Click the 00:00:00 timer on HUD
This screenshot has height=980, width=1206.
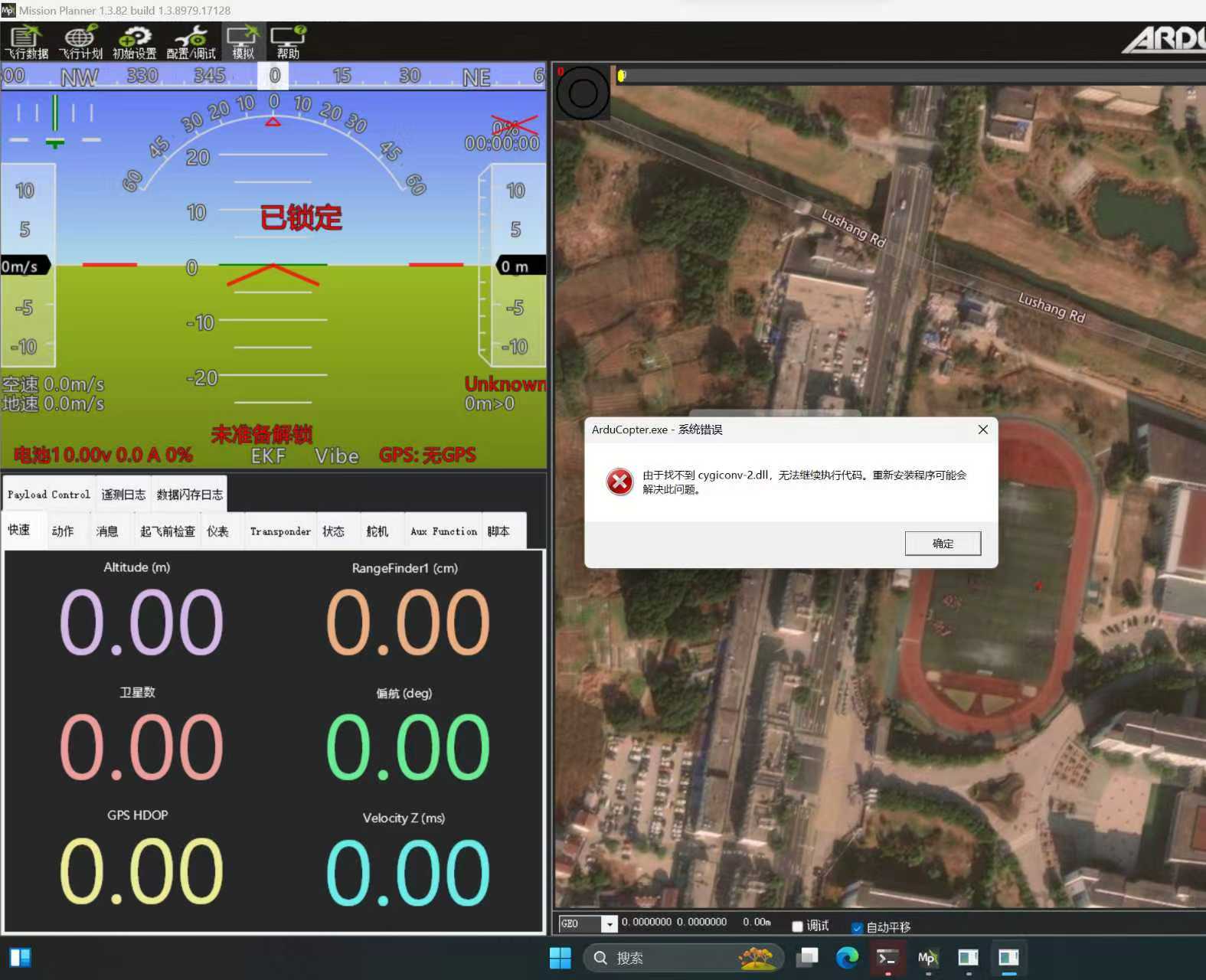tap(502, 143)
